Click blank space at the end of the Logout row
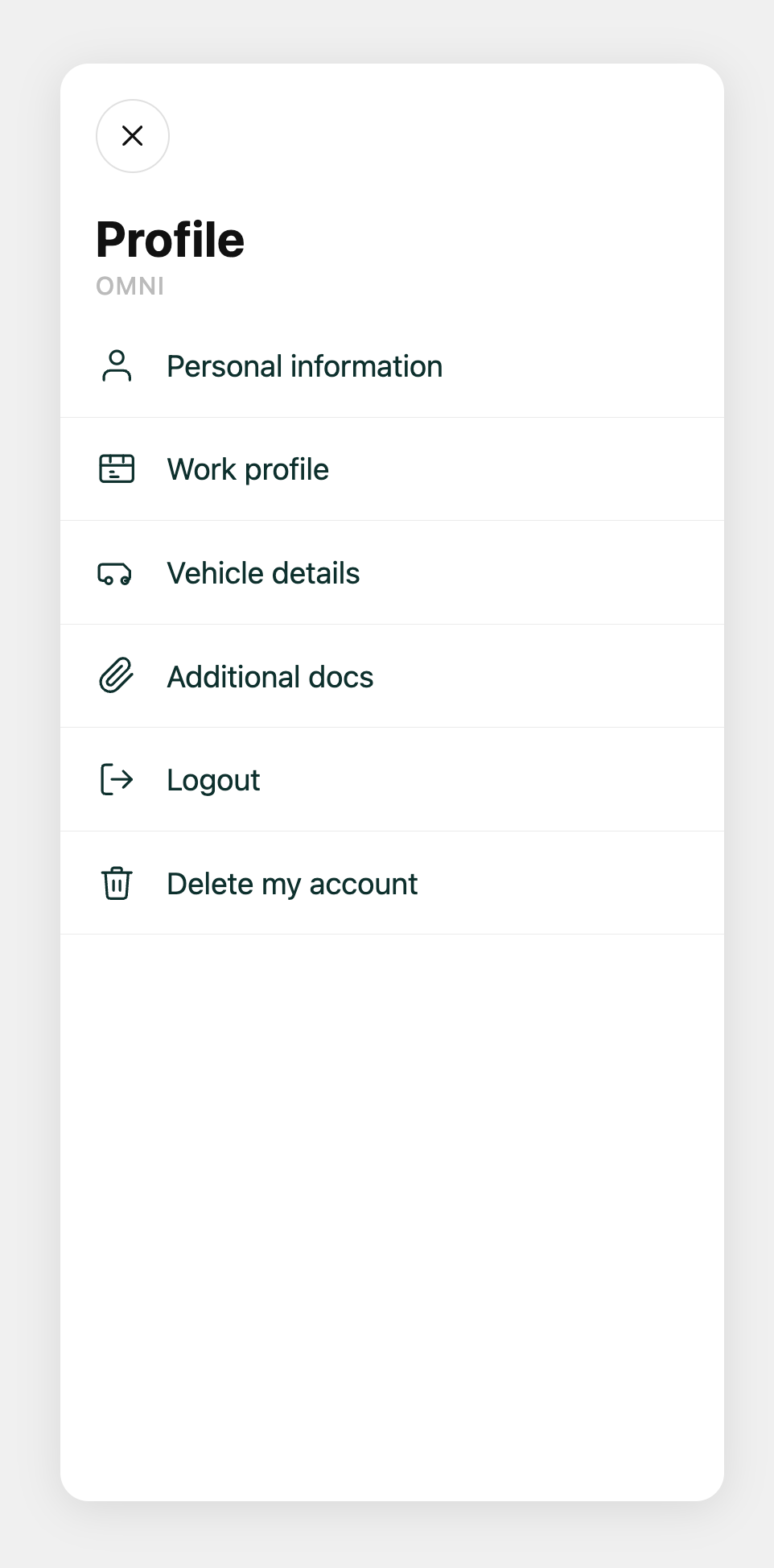774x1568 pixels. pos(563,780)
